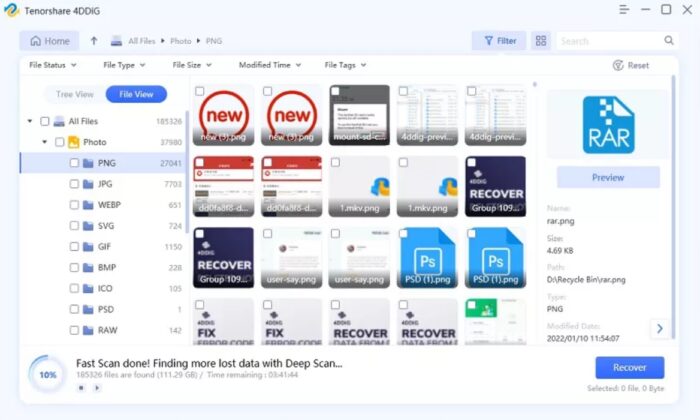Select the File View tab
Viewport: 700px width, 420px height.
[136, 94]
